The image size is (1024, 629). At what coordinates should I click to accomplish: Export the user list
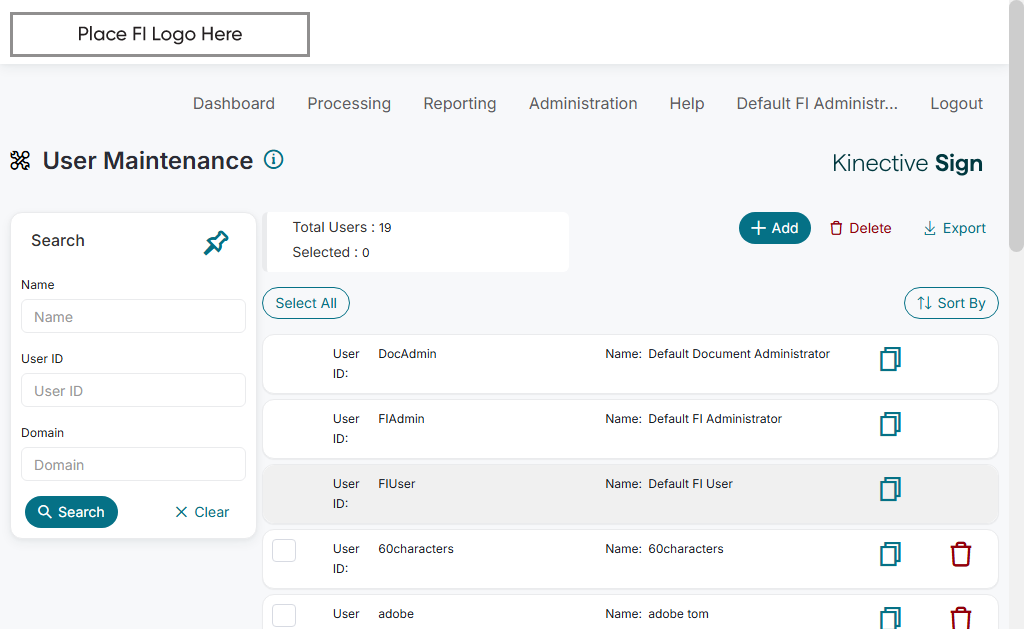tap(954, 228)
